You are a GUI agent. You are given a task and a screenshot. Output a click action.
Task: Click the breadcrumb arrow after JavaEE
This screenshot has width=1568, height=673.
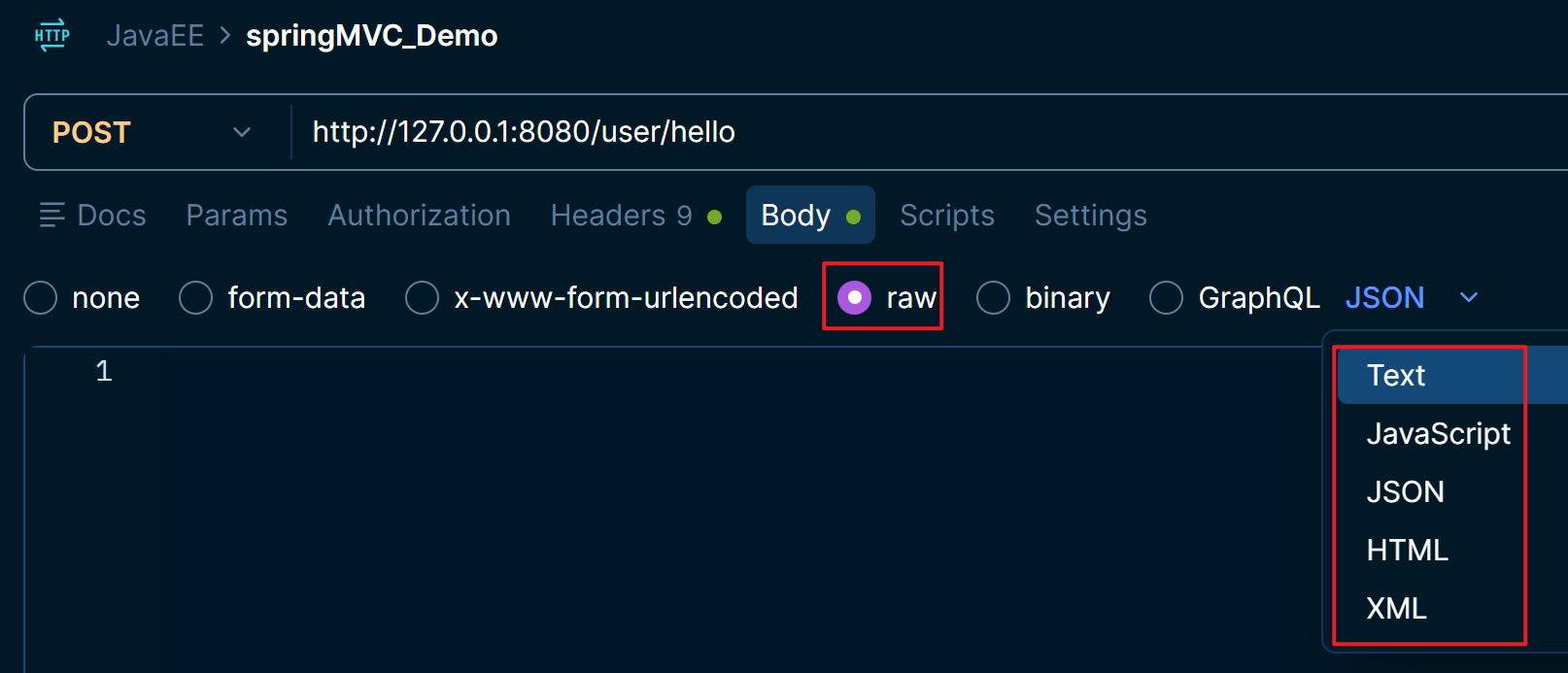coord(225,36)
